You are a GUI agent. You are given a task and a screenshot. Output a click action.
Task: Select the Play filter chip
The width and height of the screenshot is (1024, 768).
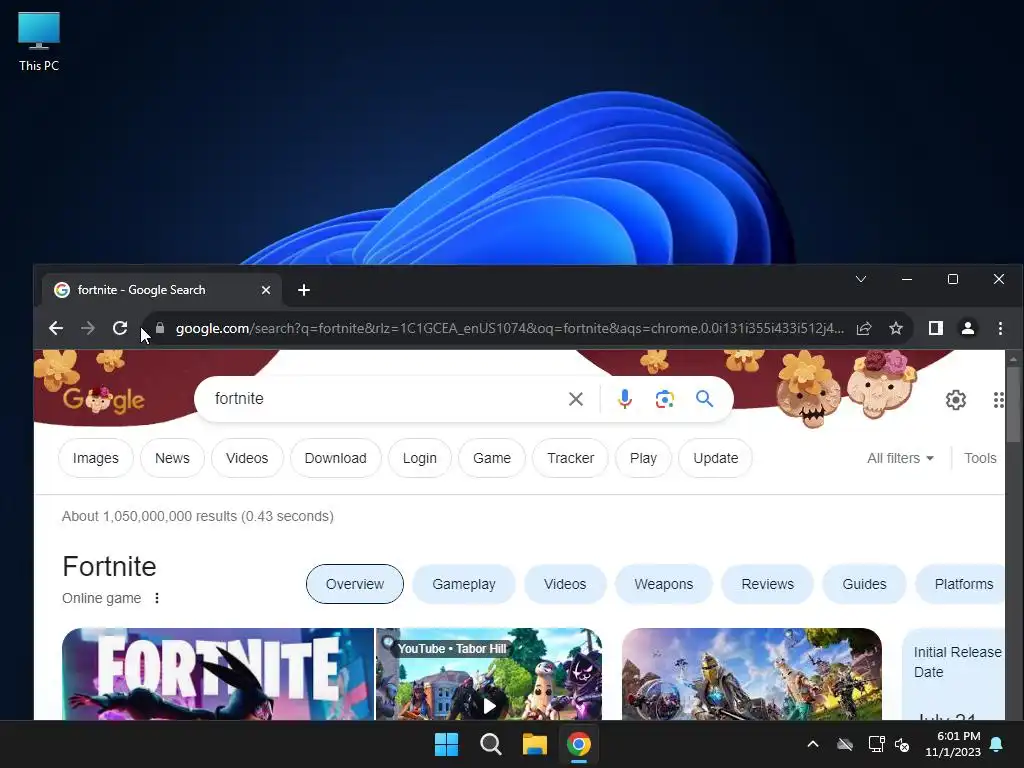point(643,458)
